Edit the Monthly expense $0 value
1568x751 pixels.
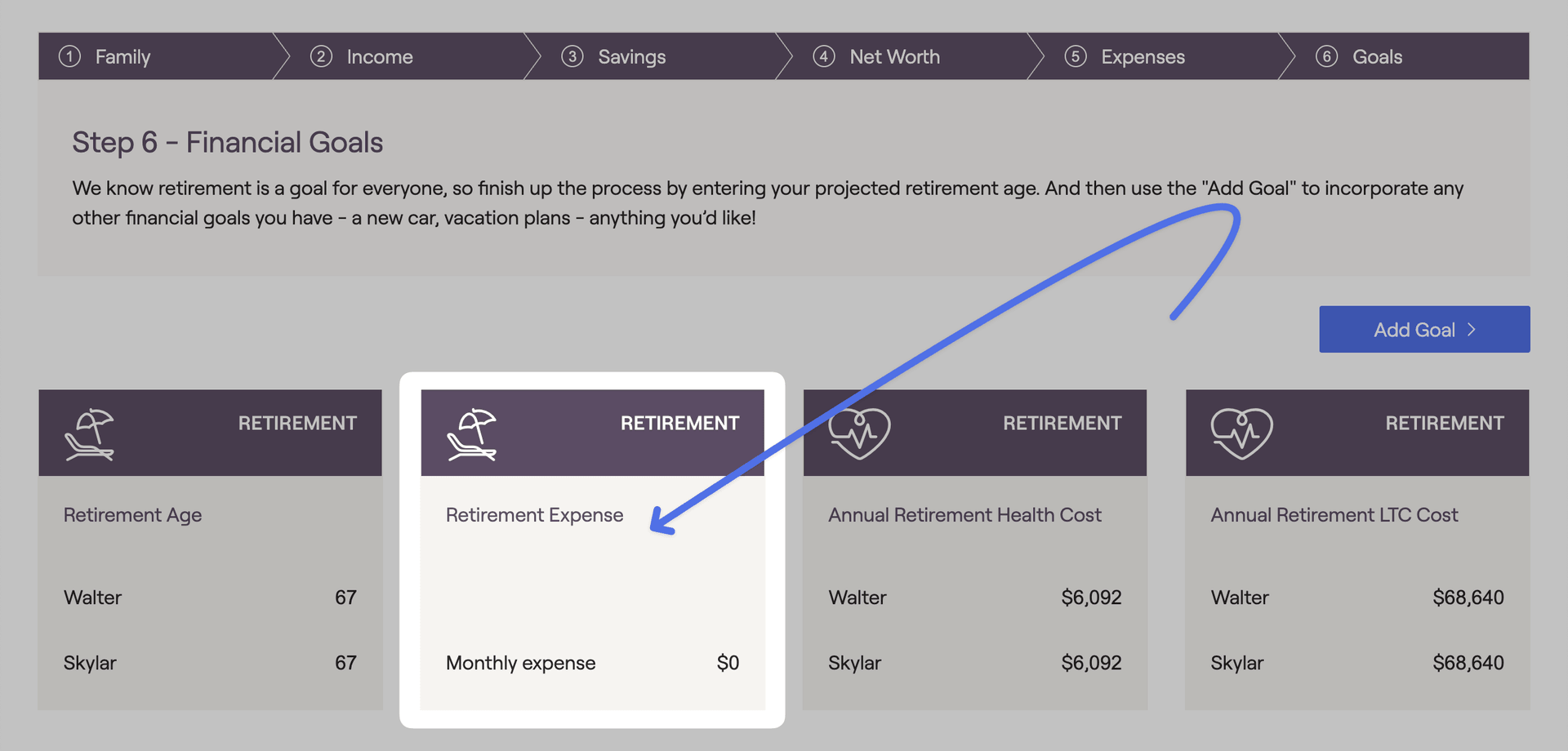(728, 663)
